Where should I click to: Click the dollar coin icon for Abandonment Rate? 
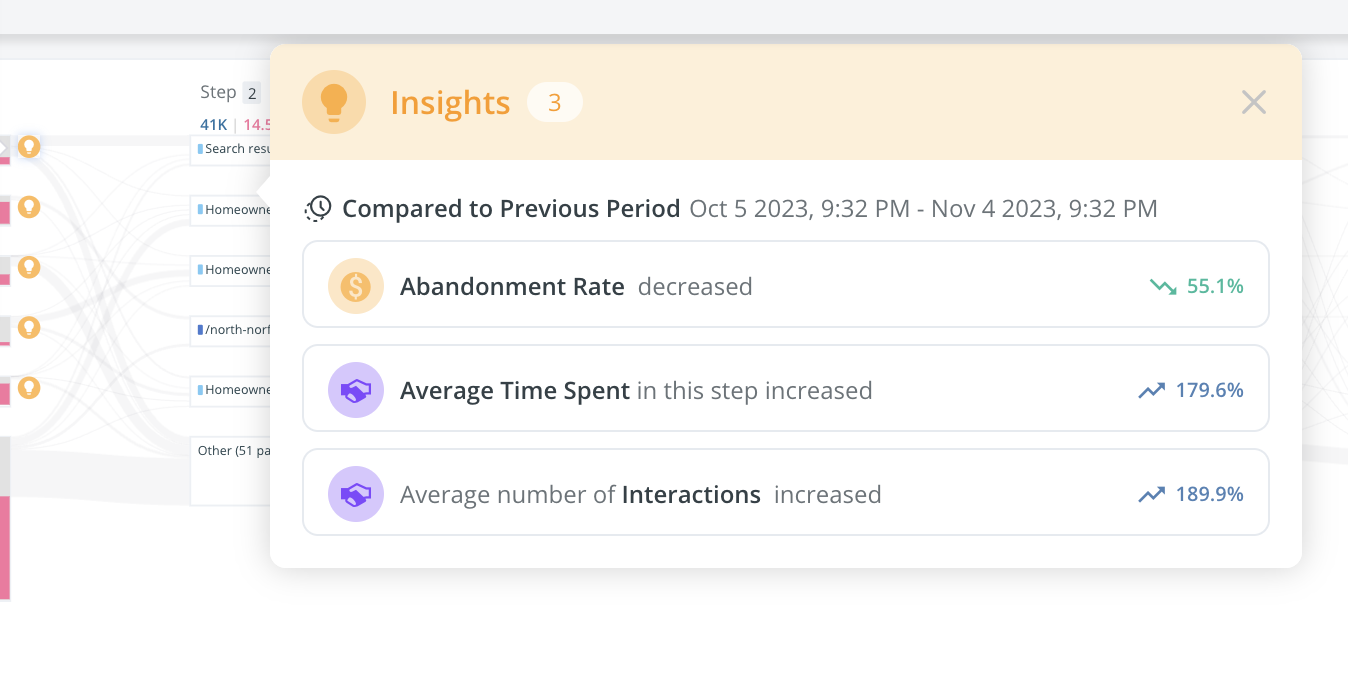coord(355,287)
